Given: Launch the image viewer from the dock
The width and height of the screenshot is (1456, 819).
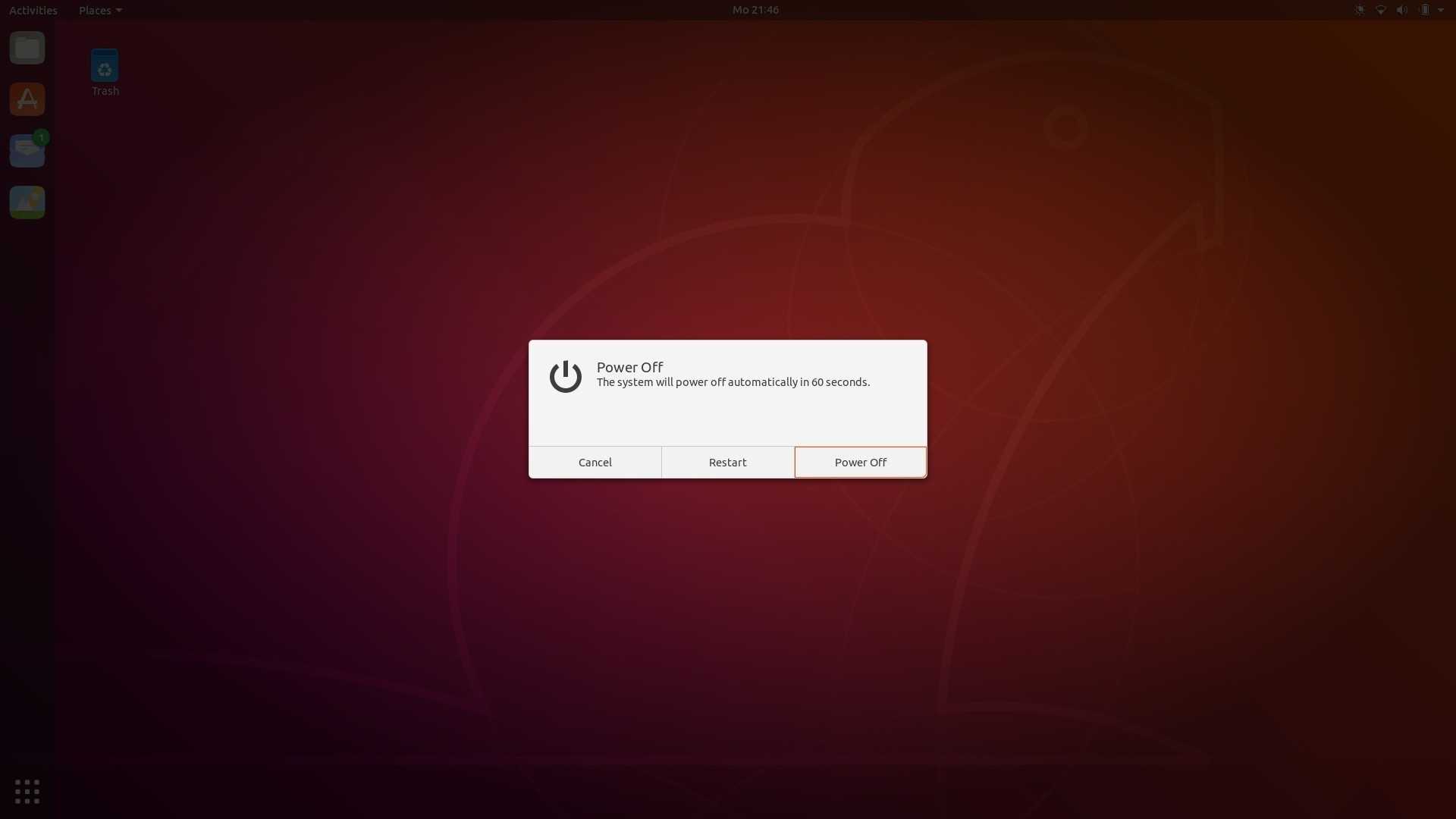Looking at the screenshot, I should tap(27, 202).
